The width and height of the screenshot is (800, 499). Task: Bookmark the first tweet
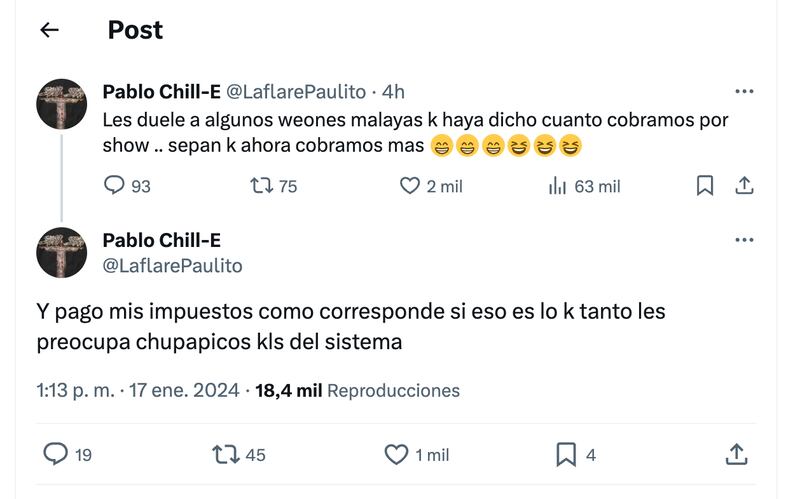705,186
